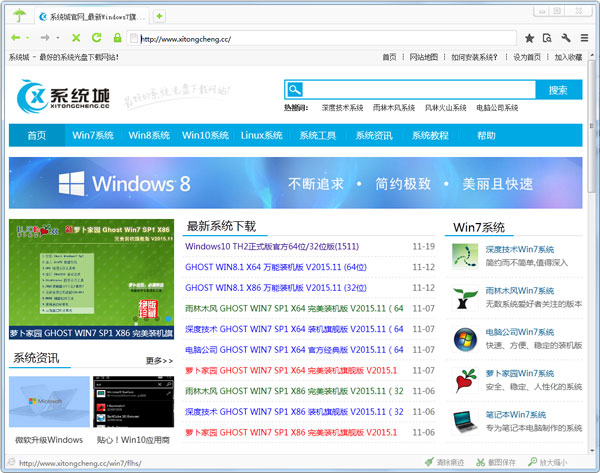
Task: Open the Linux系统 navigation menu
Action: (262, 135)
